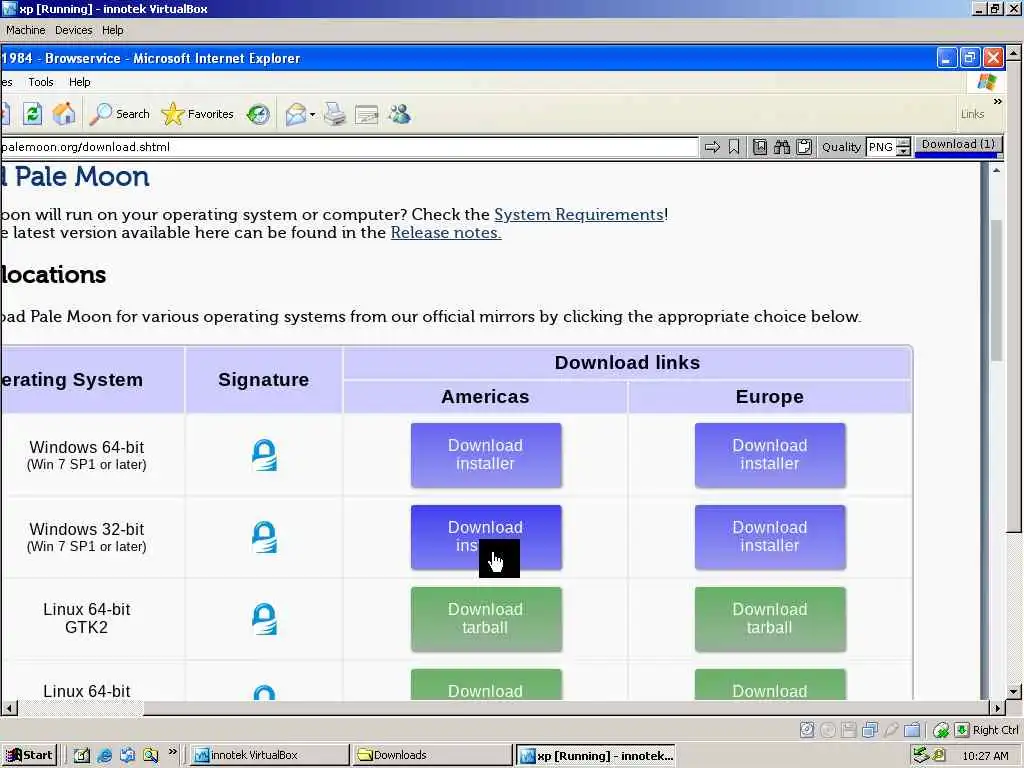Click the Start button in XP taskbar
Image resolution: width=1024 pixels, height=768 pixels.
click(x=29, y=755)
